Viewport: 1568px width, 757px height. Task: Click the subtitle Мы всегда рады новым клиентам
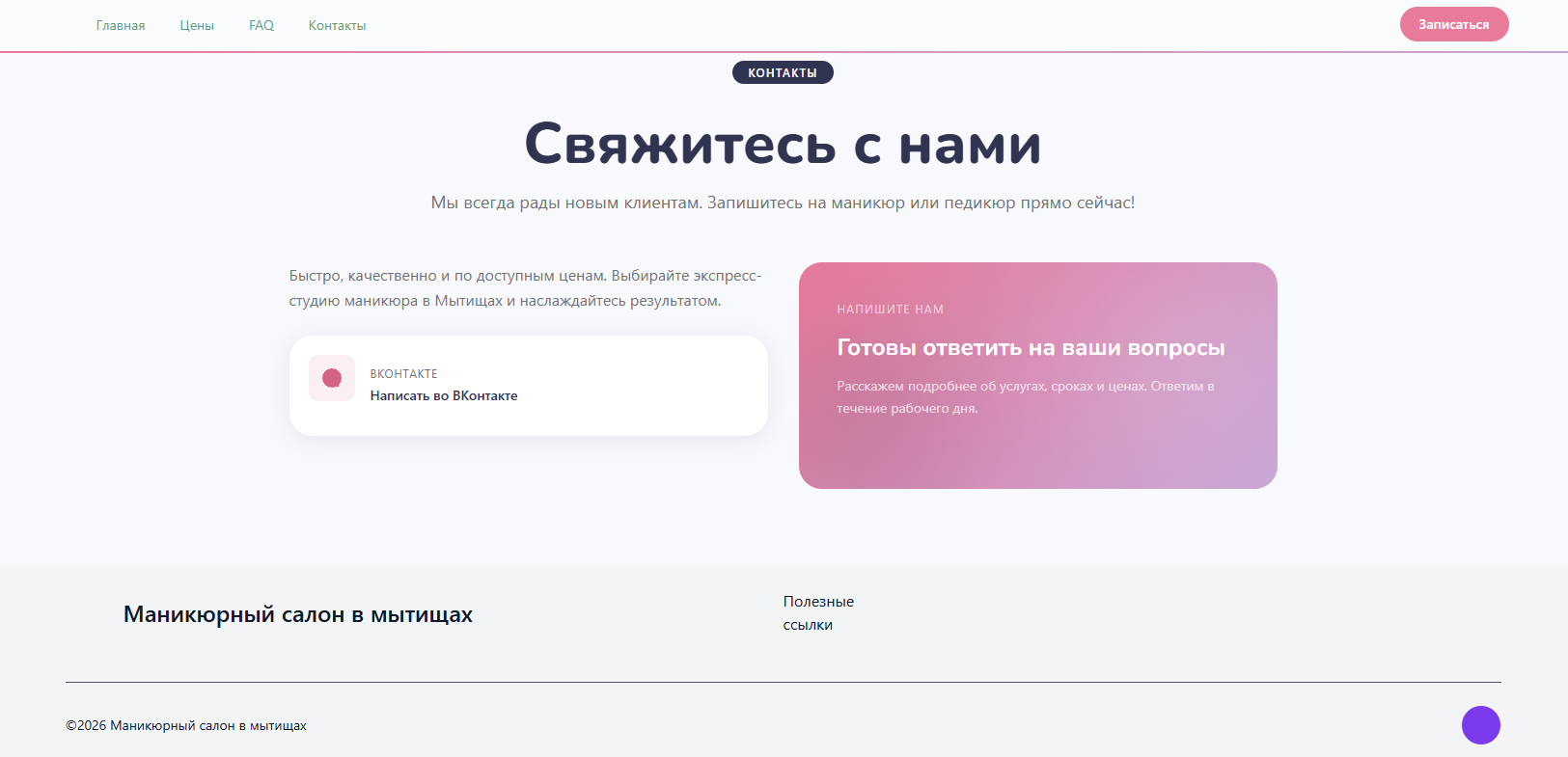point(783,203)
